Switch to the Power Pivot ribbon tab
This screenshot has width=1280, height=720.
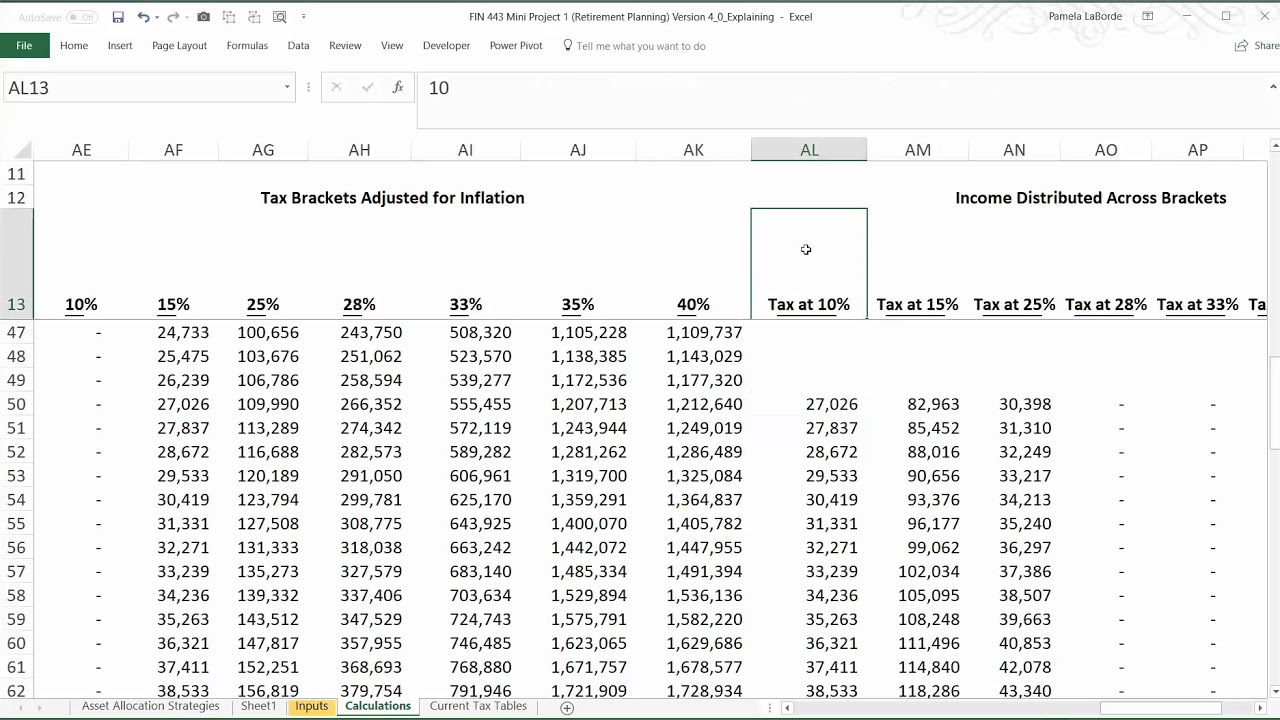(x=516, y=46)
